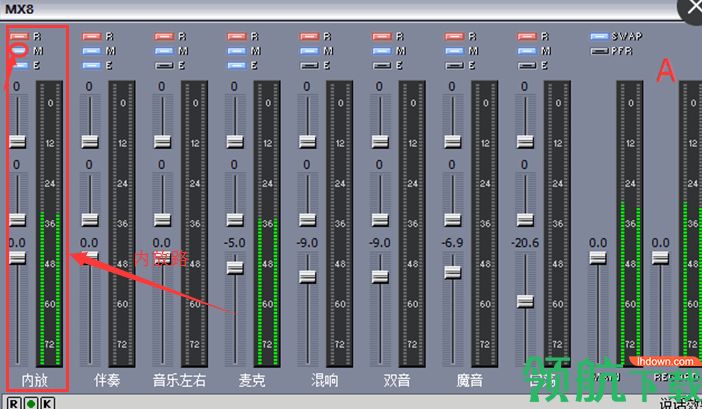Mute the 混响 channel with its M button
The image size is (702, 409).
(309, 51)
